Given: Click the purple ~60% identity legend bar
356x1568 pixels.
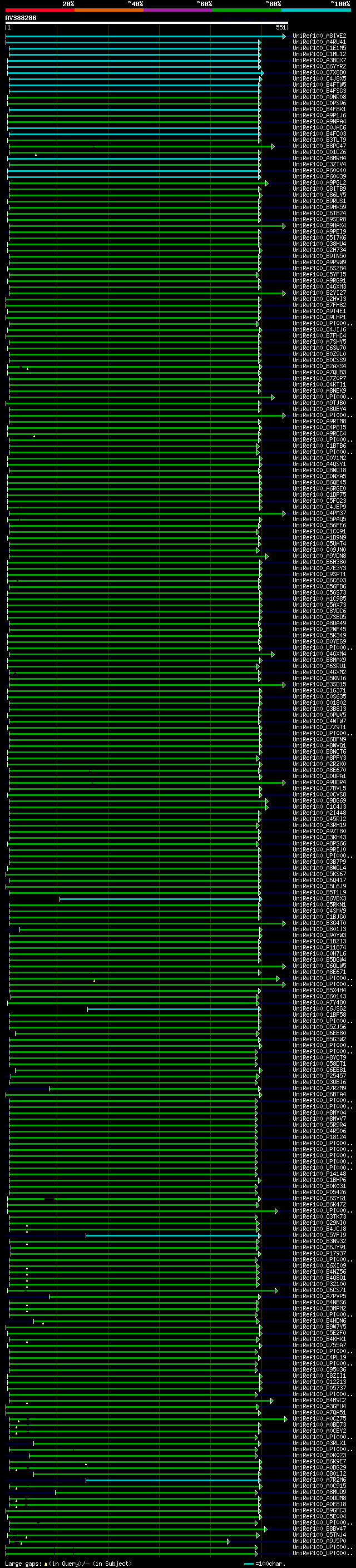Looking at the screenshot, I should pyautogui.click(x=179, y=10).
